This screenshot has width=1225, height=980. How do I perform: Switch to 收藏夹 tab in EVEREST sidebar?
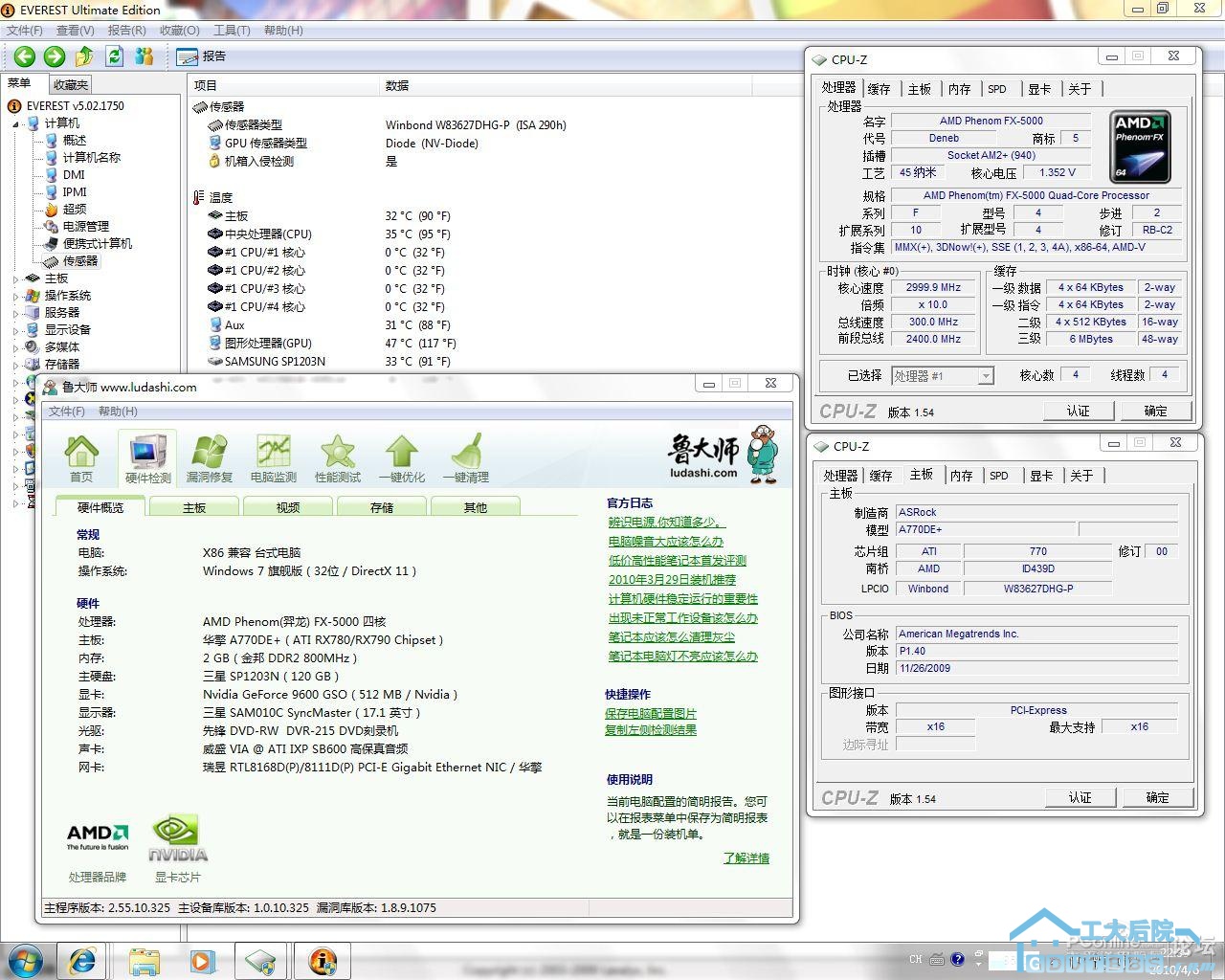click(71, 84)
